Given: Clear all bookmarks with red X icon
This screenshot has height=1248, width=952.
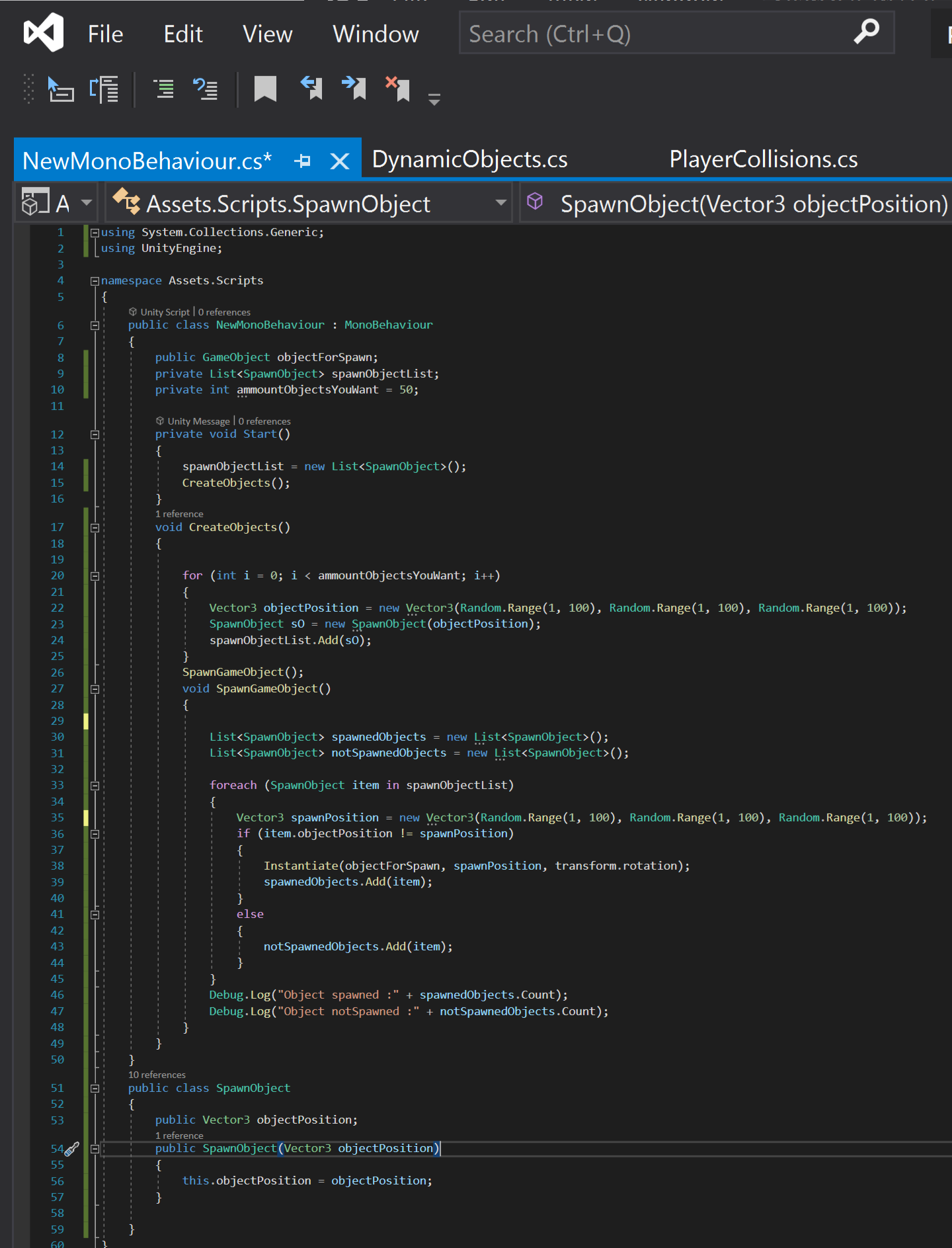Looking at the screenshot, I should (x=398, y=88).
